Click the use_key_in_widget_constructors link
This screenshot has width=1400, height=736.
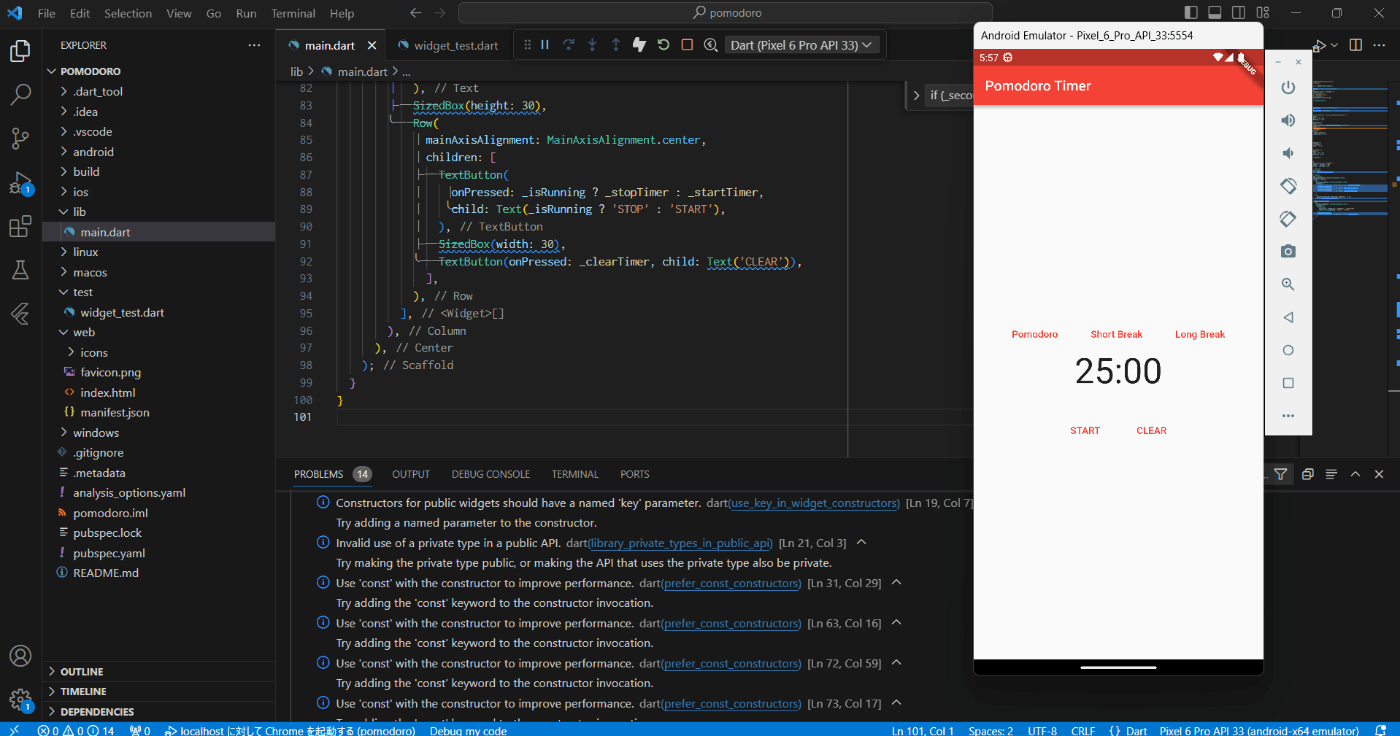(x=813, y=503)
